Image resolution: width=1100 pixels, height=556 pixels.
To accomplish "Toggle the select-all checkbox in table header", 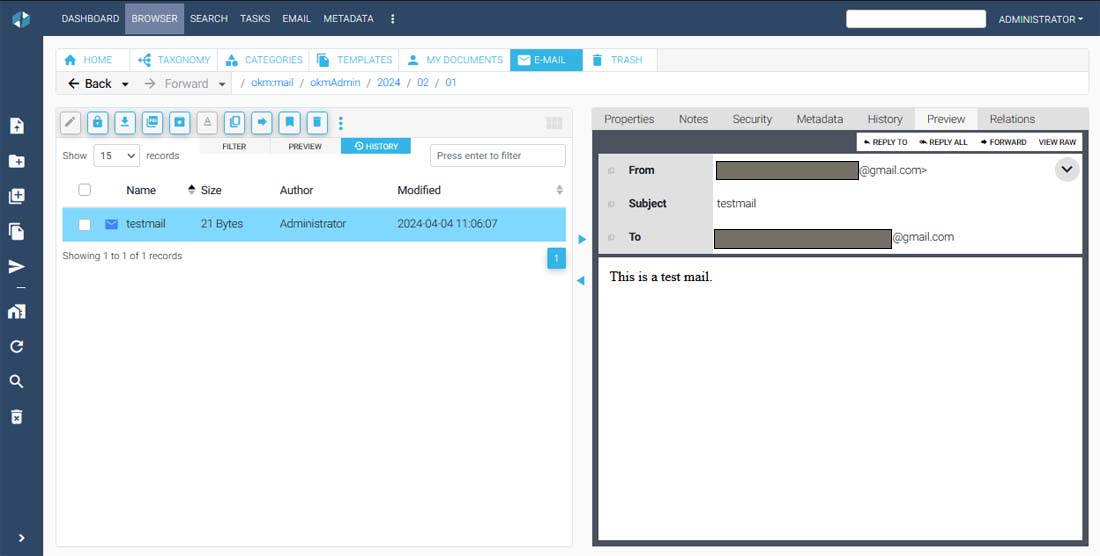I will 85,190.
